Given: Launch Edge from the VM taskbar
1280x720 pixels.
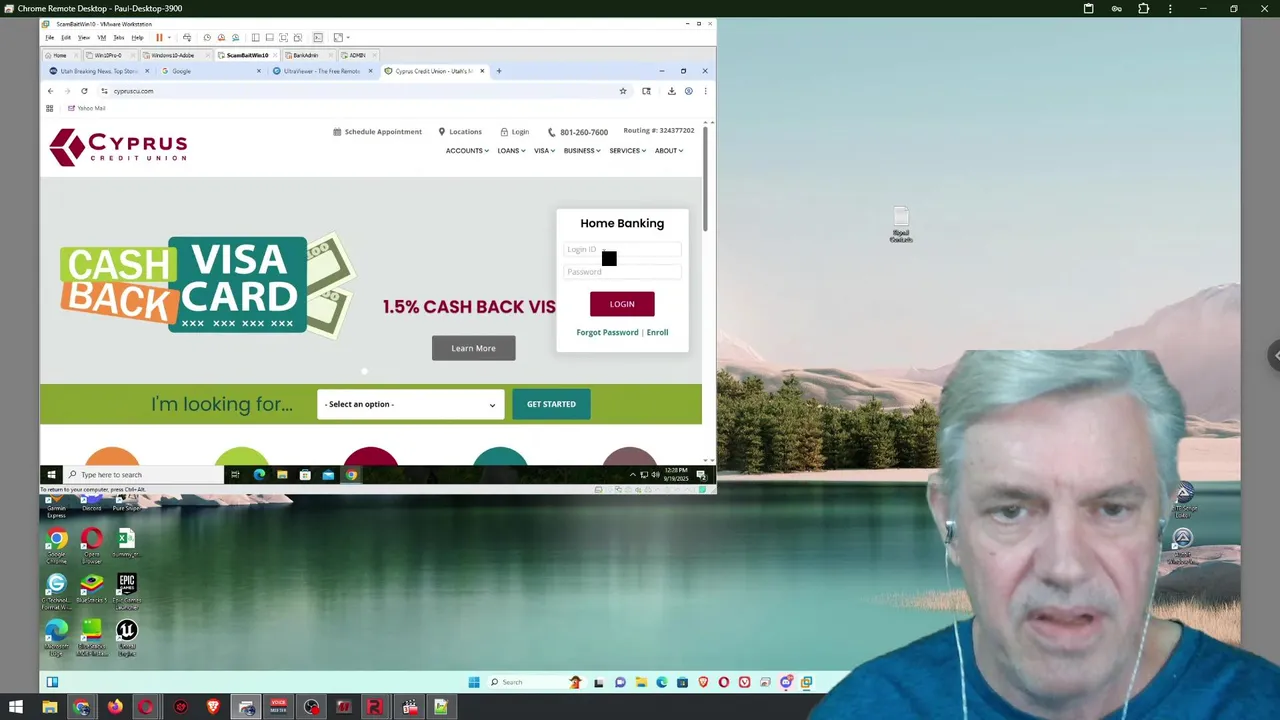Looking at the screenshot, I should pyautogui.click(x=259, y=475).
